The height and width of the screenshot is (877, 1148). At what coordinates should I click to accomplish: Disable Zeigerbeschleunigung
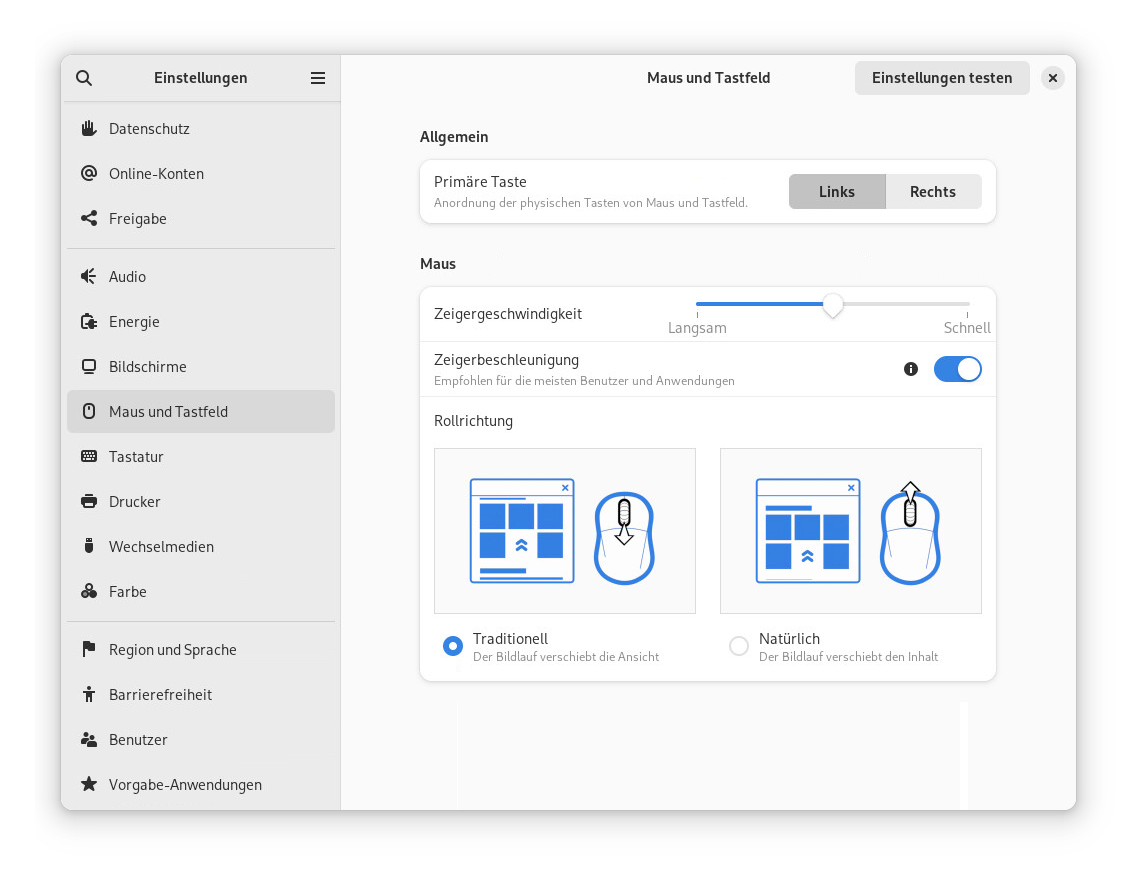[957, 369]
